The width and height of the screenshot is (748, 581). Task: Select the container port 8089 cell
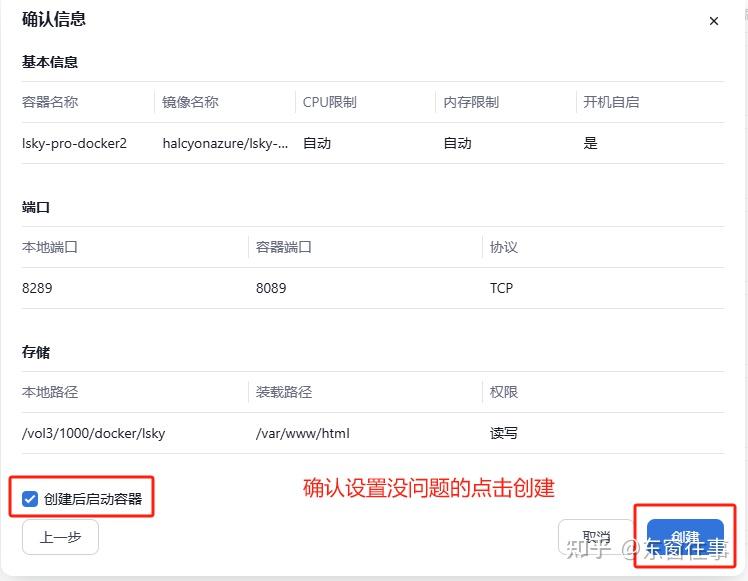pyautogui.click(x=271, y=288)
